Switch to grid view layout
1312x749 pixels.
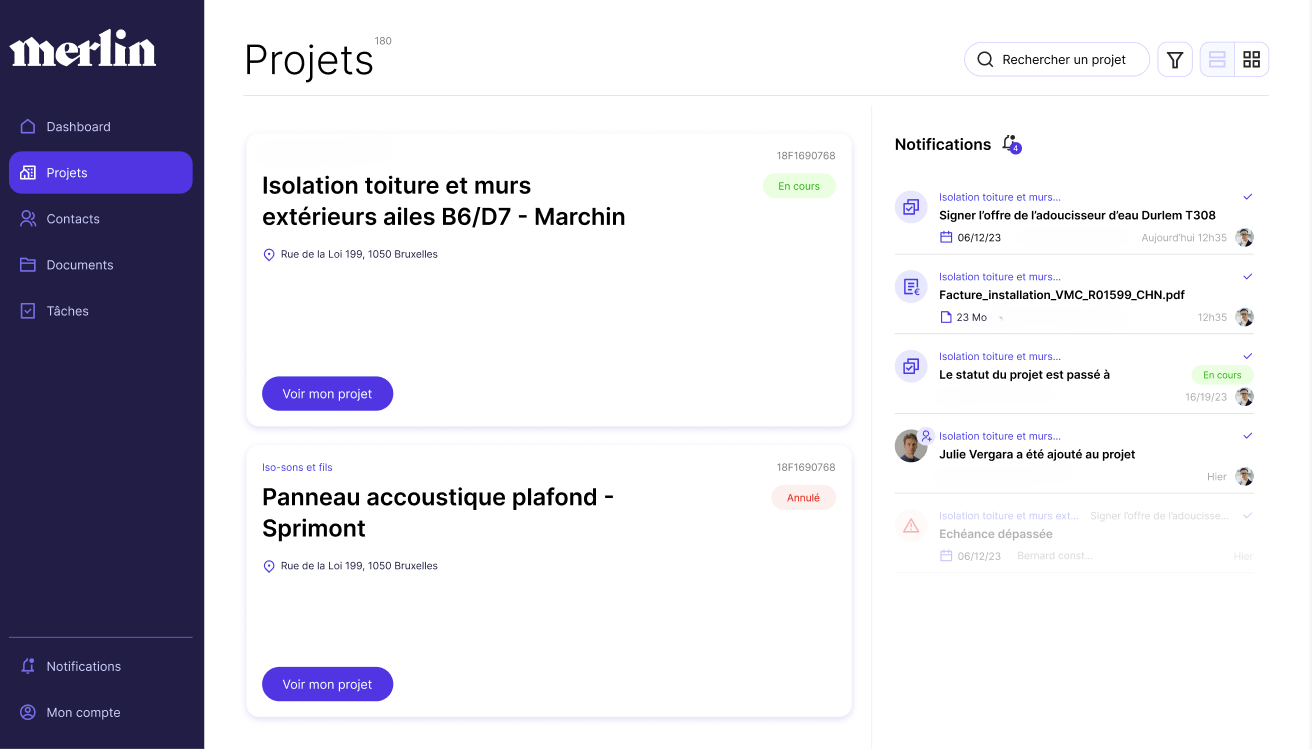coord(1251,60)
